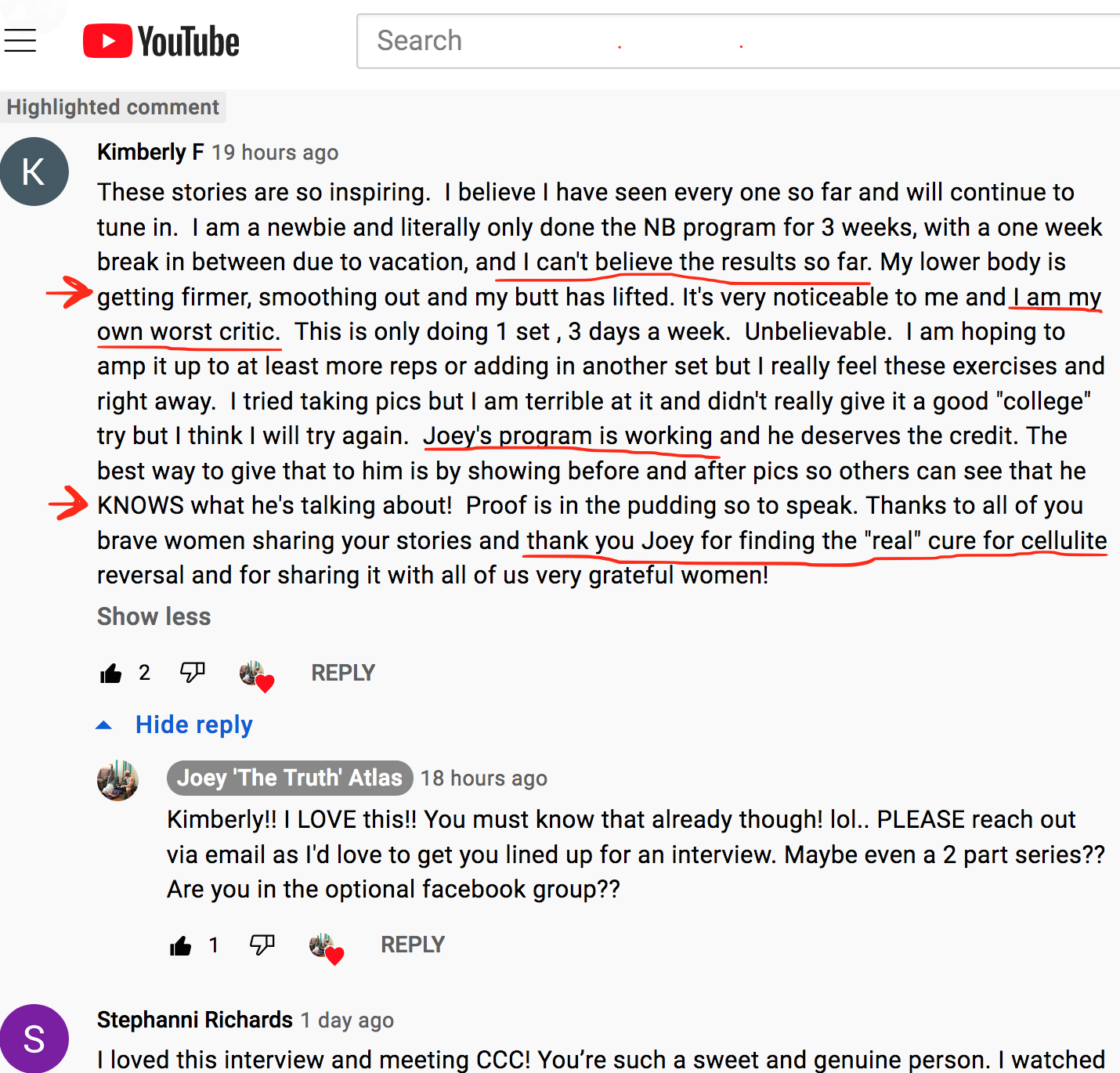The width and height of the screenshot is (1120, 1073).
Task: Like Kimberly F's comment with thumbs up
Action: pos(111,674)
